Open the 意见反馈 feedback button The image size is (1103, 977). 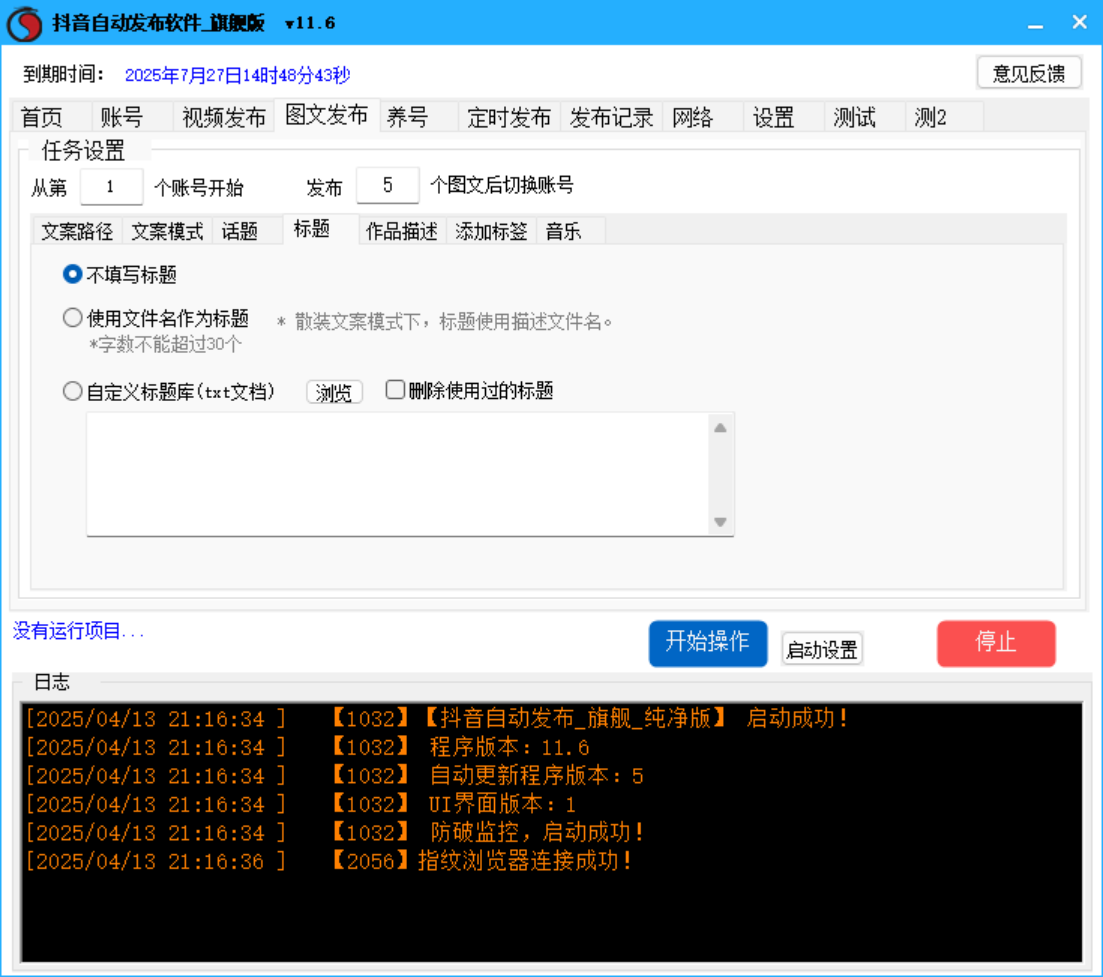(x=1029, y=72)
